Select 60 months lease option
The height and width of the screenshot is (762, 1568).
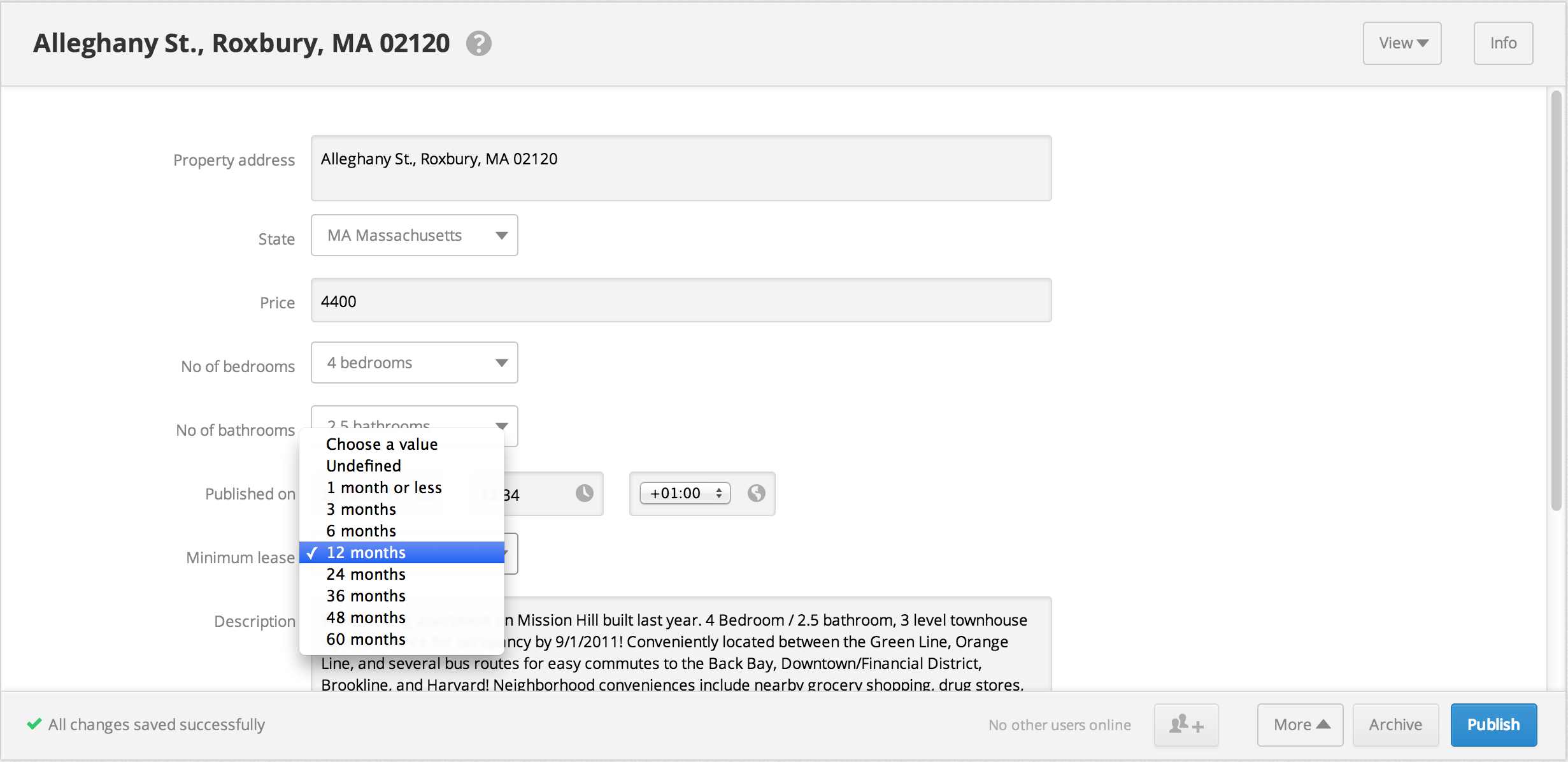[366, 639]
